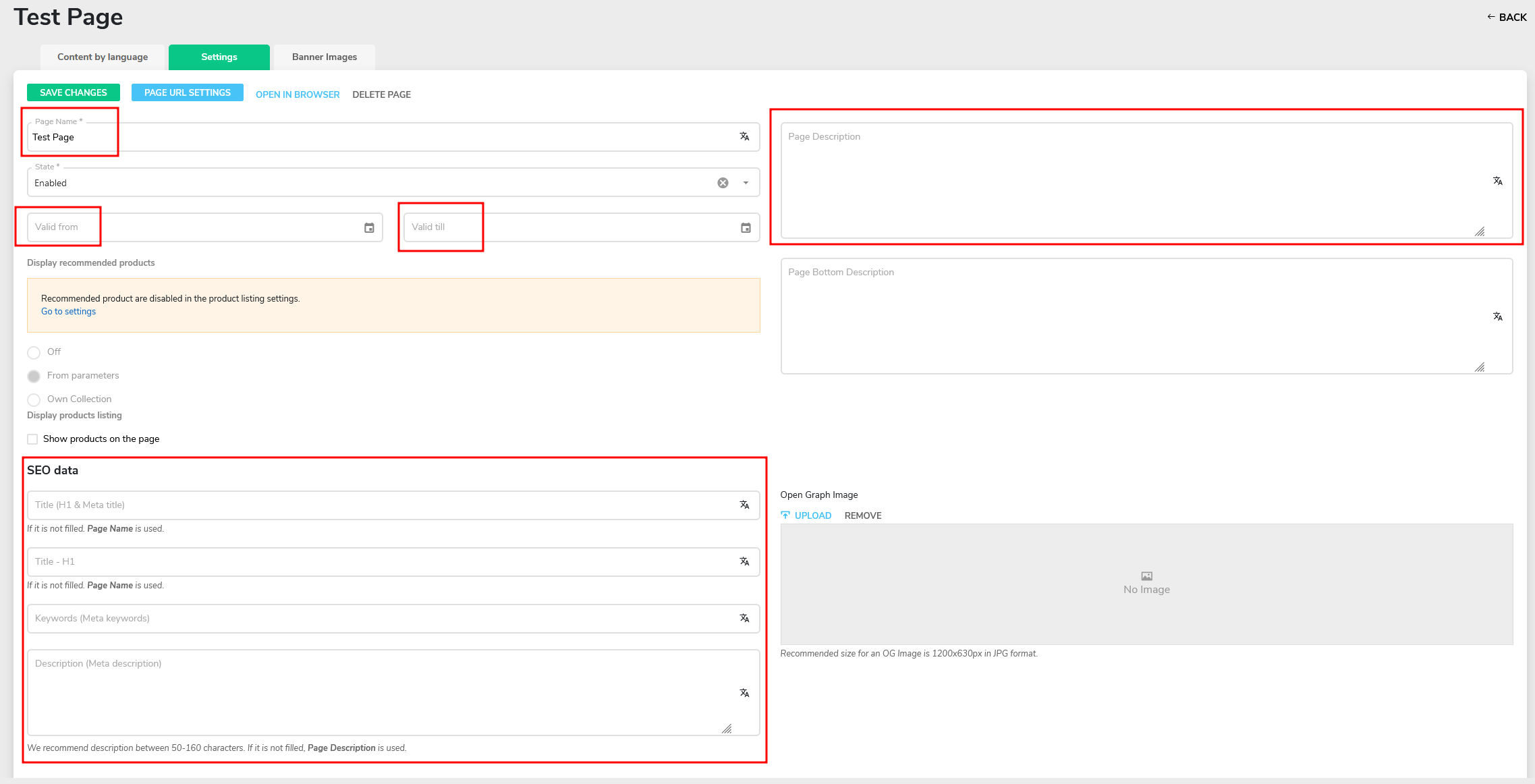Click 'We recommend description between 50-160 characters' hint
The image size is (1535, 784).
click(x=217, y=748)
